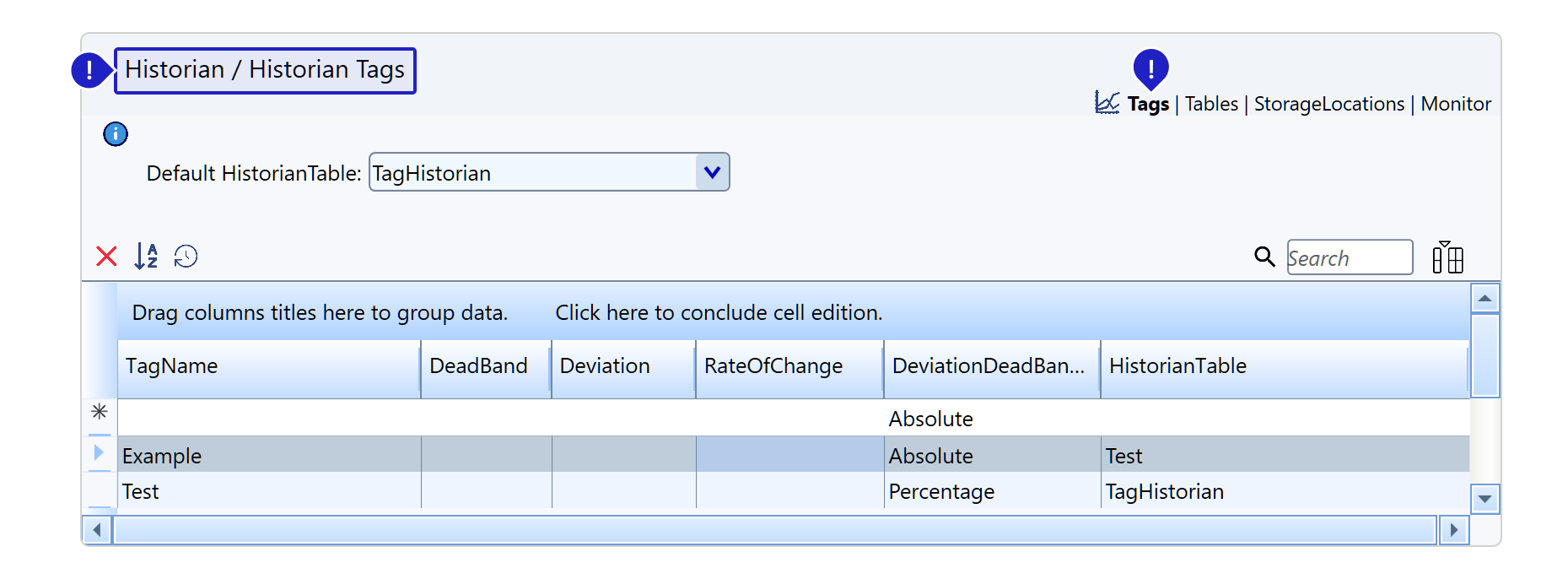
Task: Click the horizontal scrollbar right arrow
Action: (x=1453, y=530)
